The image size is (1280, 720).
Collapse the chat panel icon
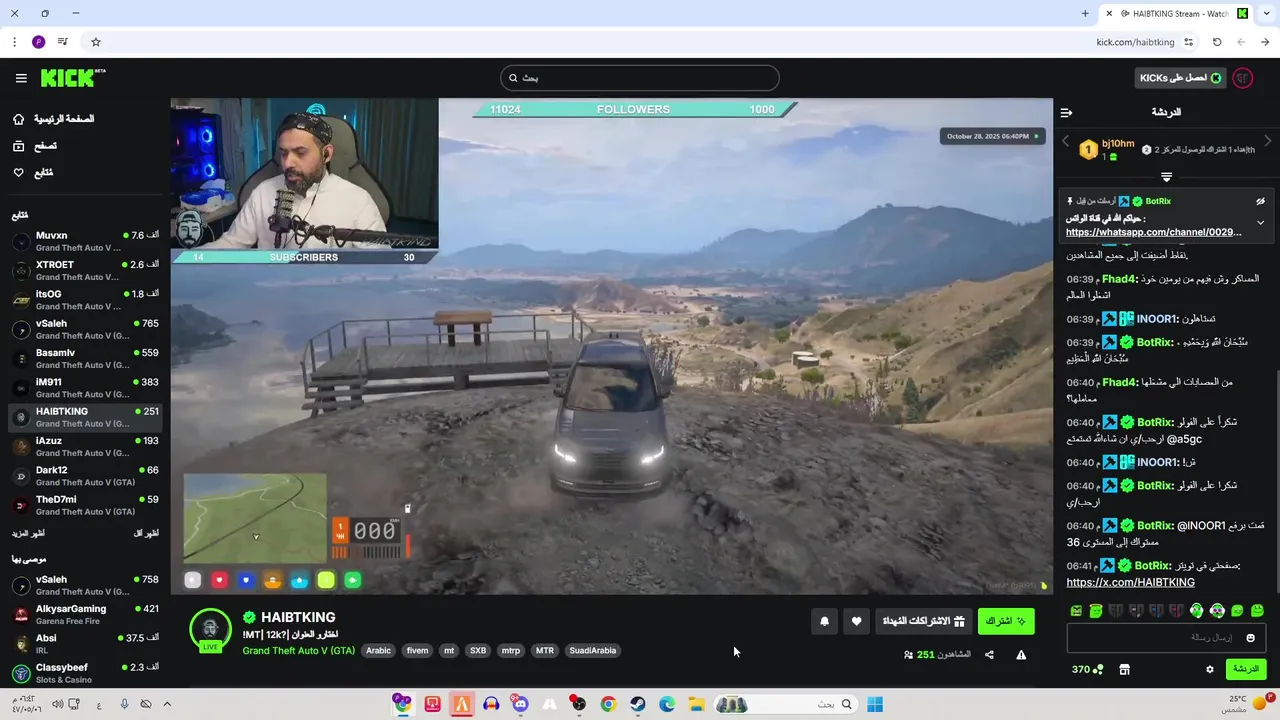(1066, 112)
